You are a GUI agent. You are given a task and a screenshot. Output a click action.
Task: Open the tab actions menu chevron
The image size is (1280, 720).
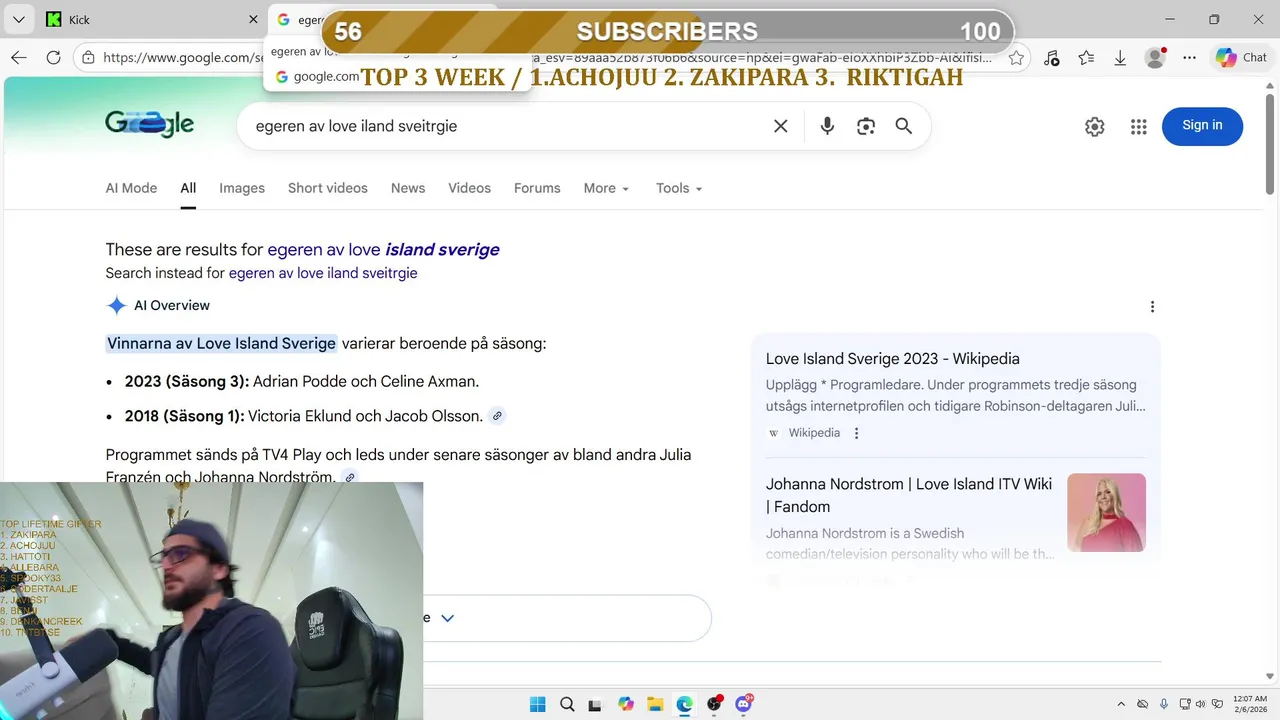21,20
